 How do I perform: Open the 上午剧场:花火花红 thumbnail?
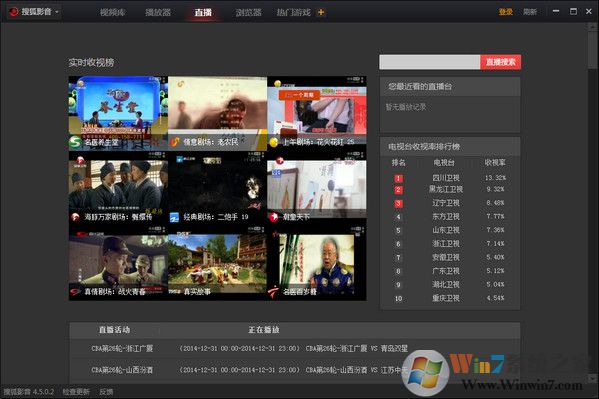pos(317,113)
